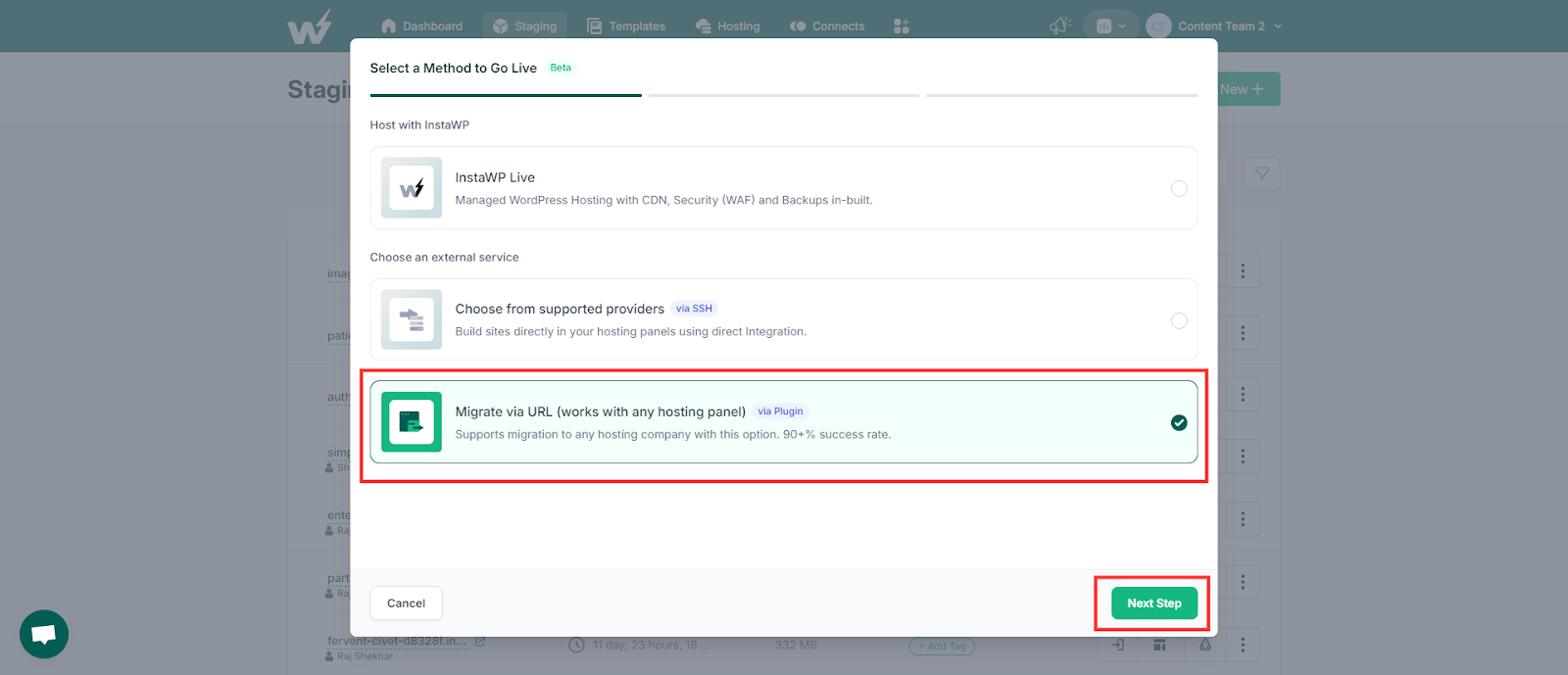Expand the Content Team 2 account menu
The height and width of the screenshot is (675, 1568).
click(x=1215, y=26)
